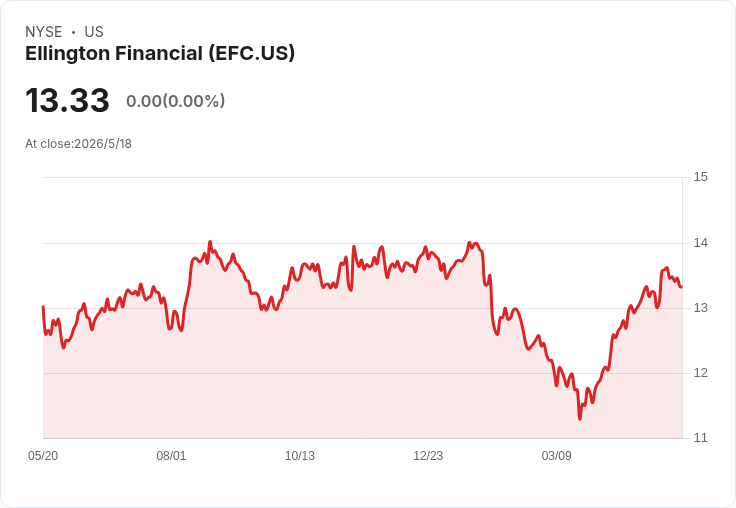Click the 12 price axis label

[x=700, y=373]
